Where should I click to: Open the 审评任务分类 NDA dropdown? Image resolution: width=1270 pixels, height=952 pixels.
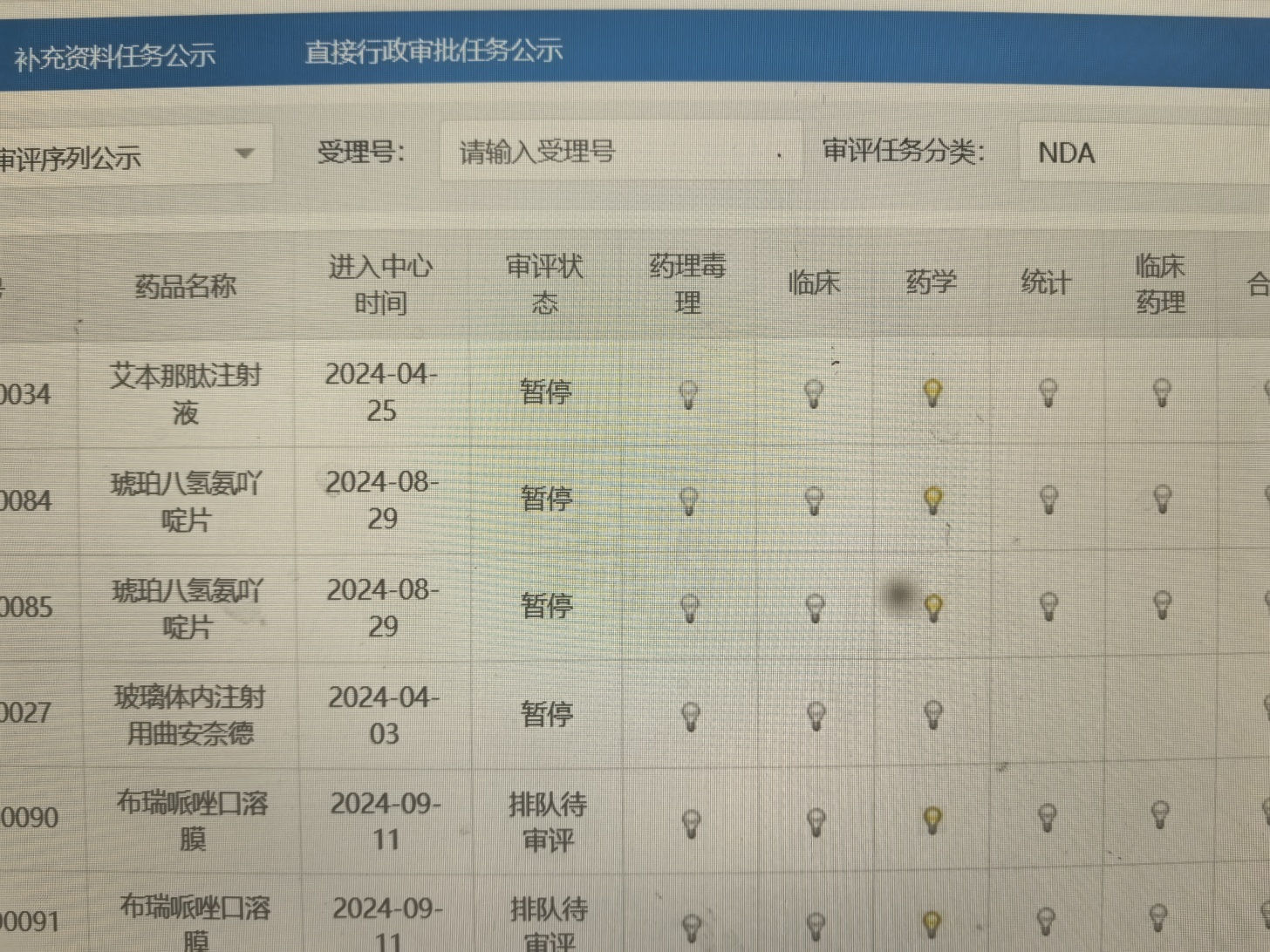[x=1144, y=153]
